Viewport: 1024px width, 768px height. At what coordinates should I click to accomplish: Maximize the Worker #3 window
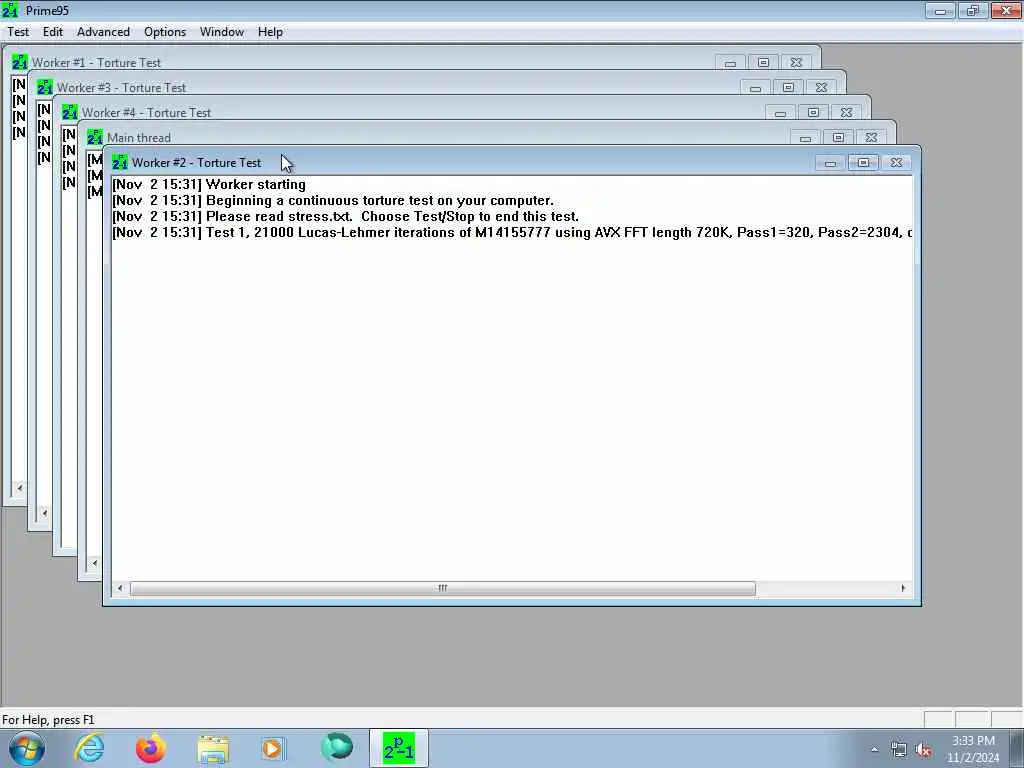pos(788,88)
